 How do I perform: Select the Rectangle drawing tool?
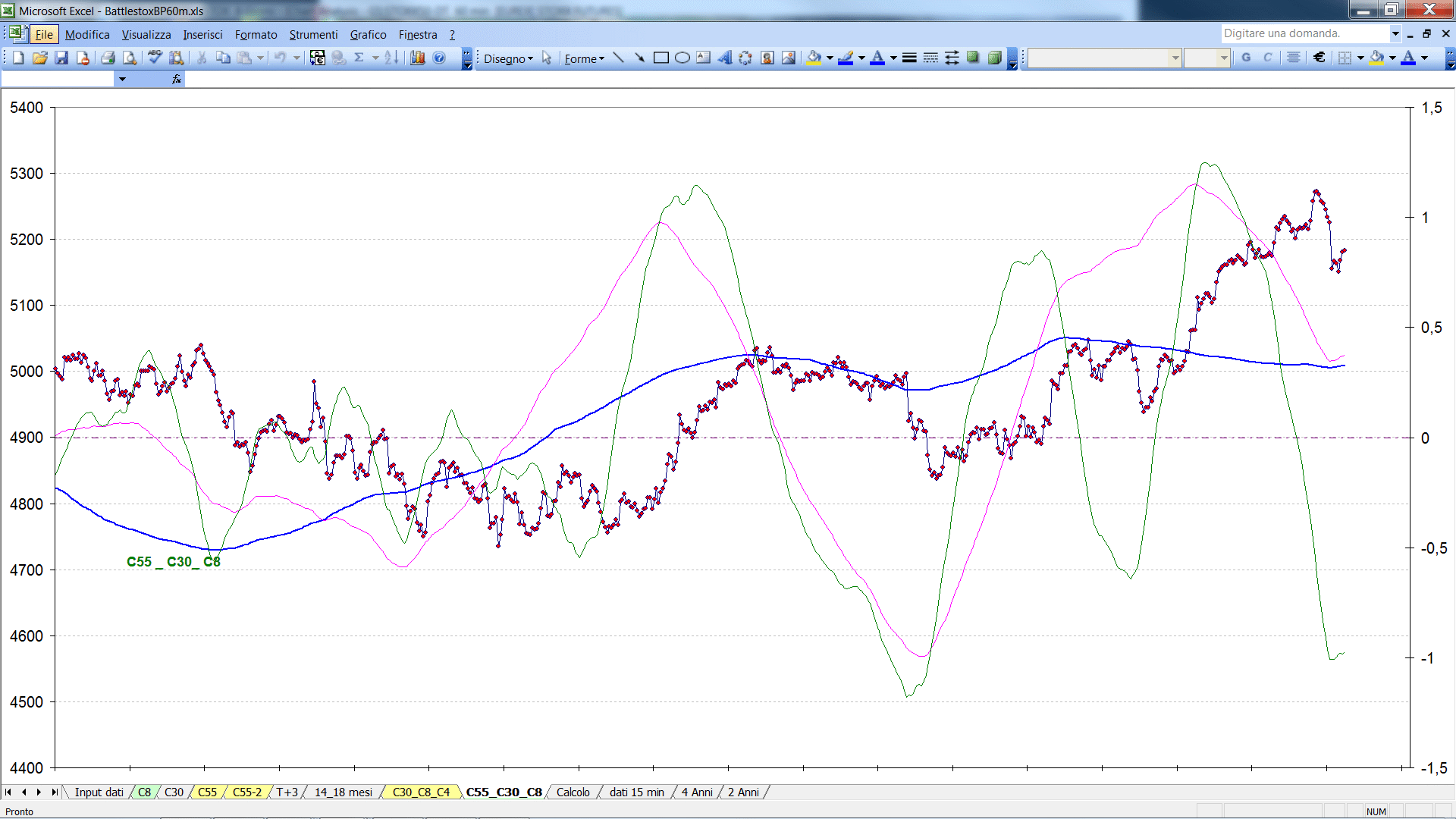click(661, 58)
